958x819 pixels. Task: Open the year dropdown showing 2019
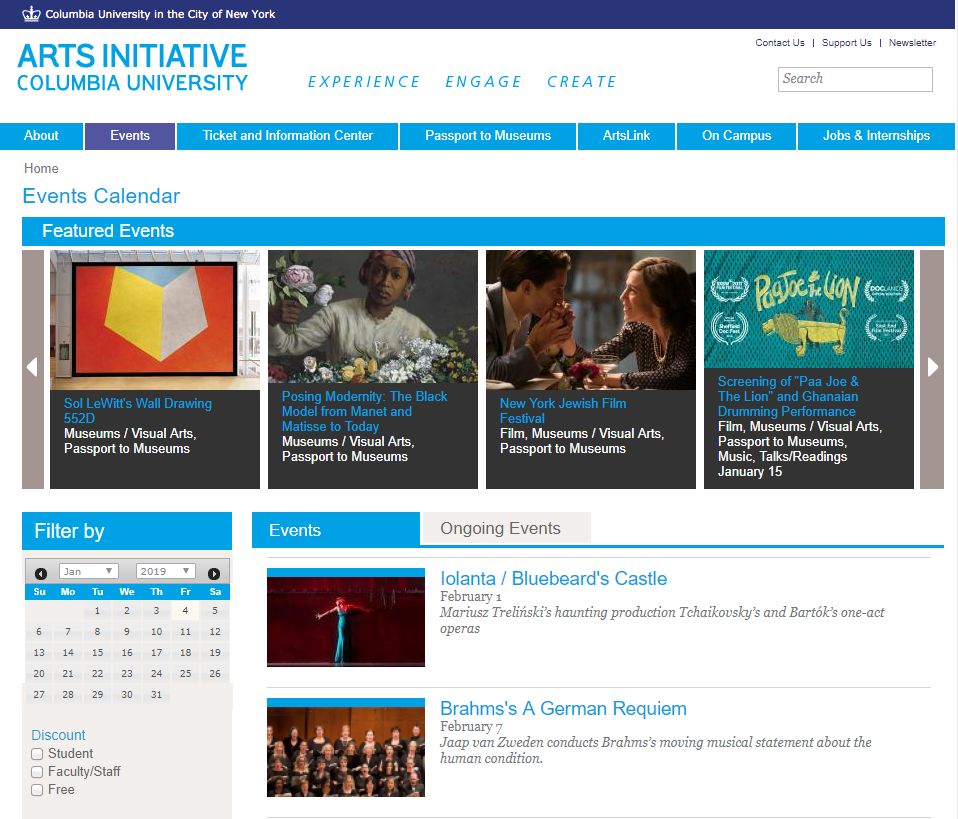pos(166,571)
